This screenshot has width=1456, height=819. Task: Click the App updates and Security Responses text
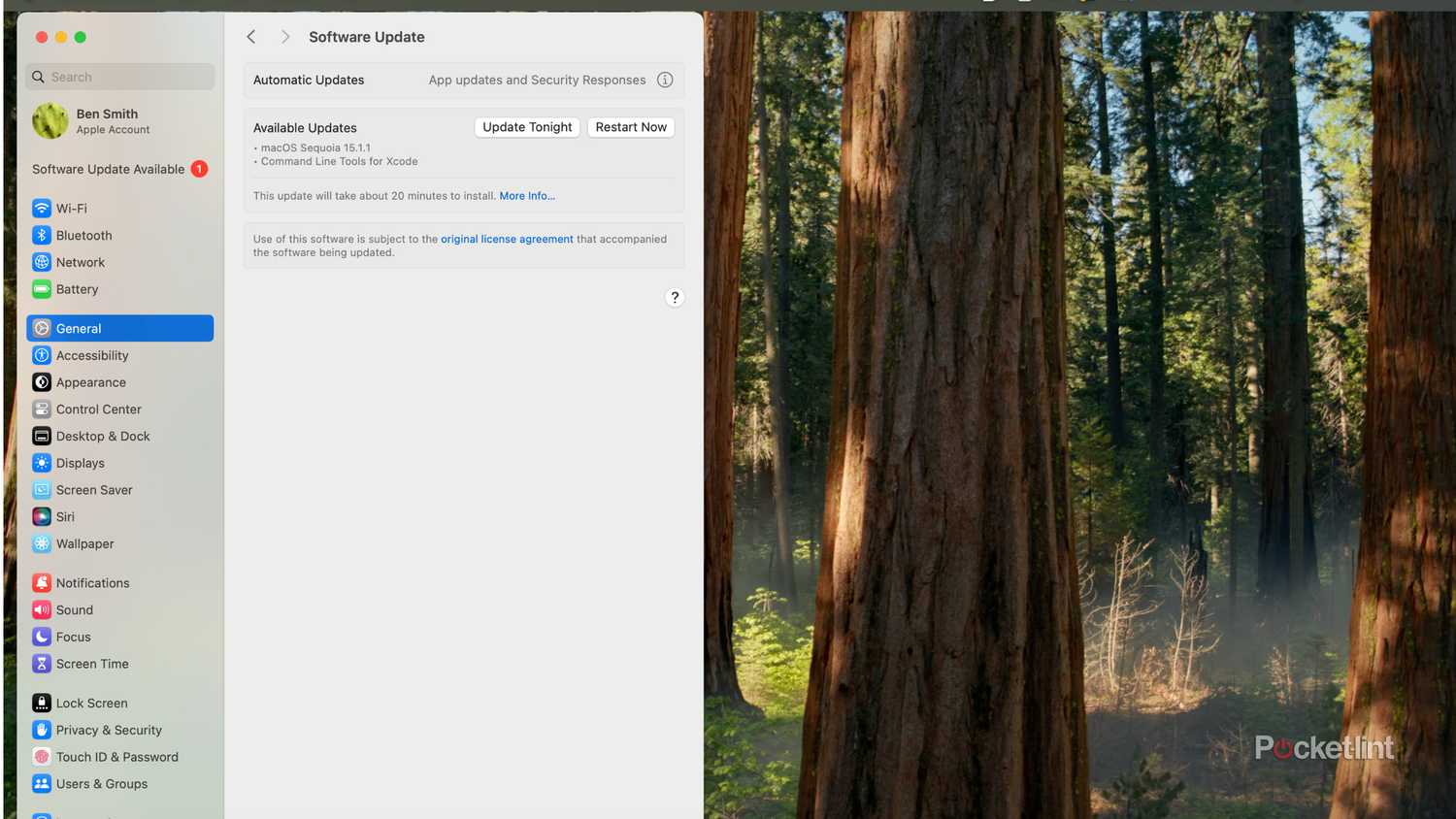(x=537, y=81)
